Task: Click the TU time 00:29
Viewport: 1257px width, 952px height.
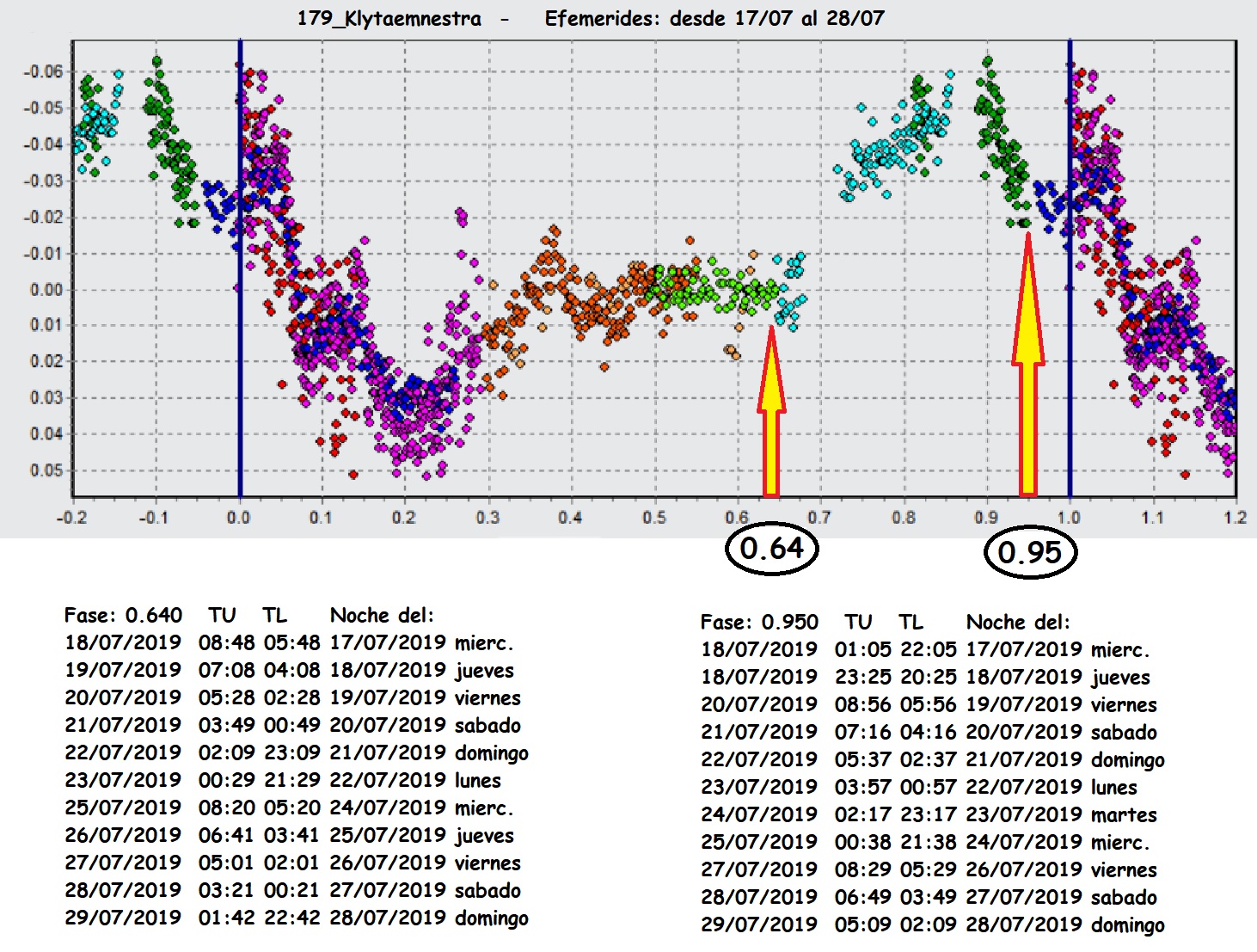Action: [x=227, y=781]
